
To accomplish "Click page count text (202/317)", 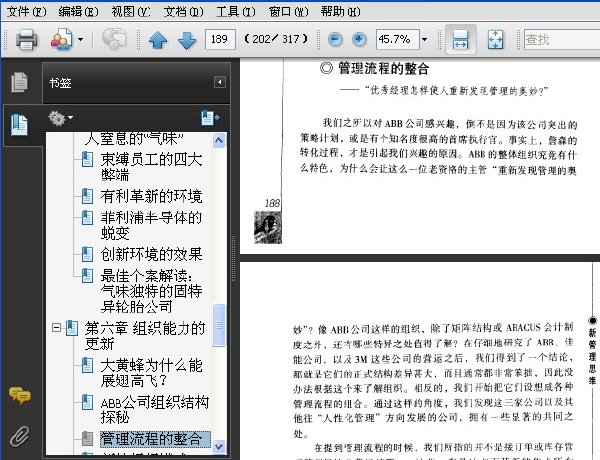I will tap(276, 39).
